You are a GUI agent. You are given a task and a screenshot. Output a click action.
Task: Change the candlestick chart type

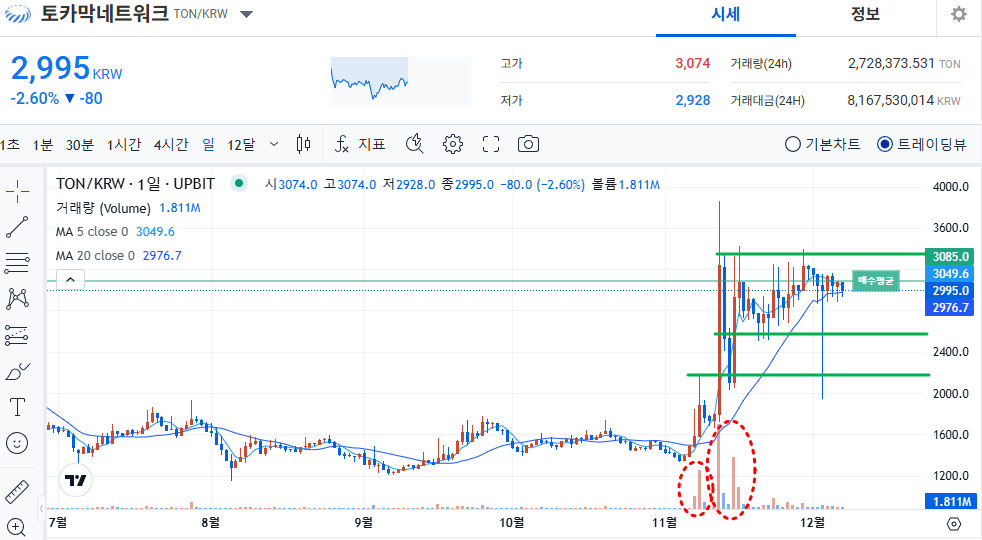(x=303, y=144)
